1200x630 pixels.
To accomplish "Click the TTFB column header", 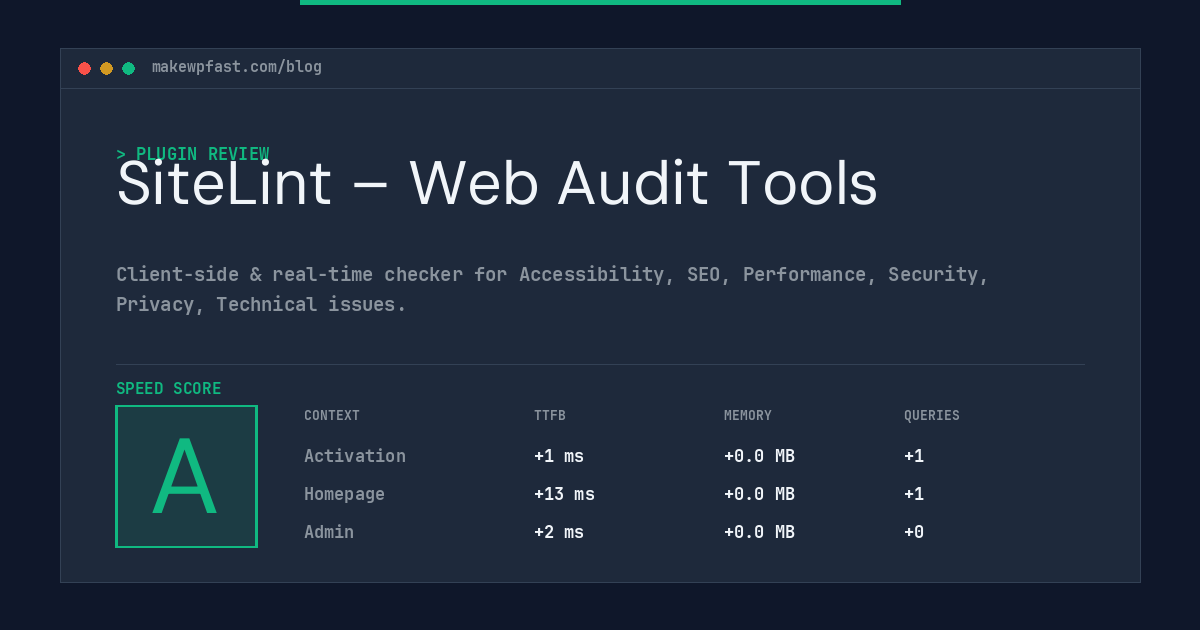I will (x=550, y=416).
